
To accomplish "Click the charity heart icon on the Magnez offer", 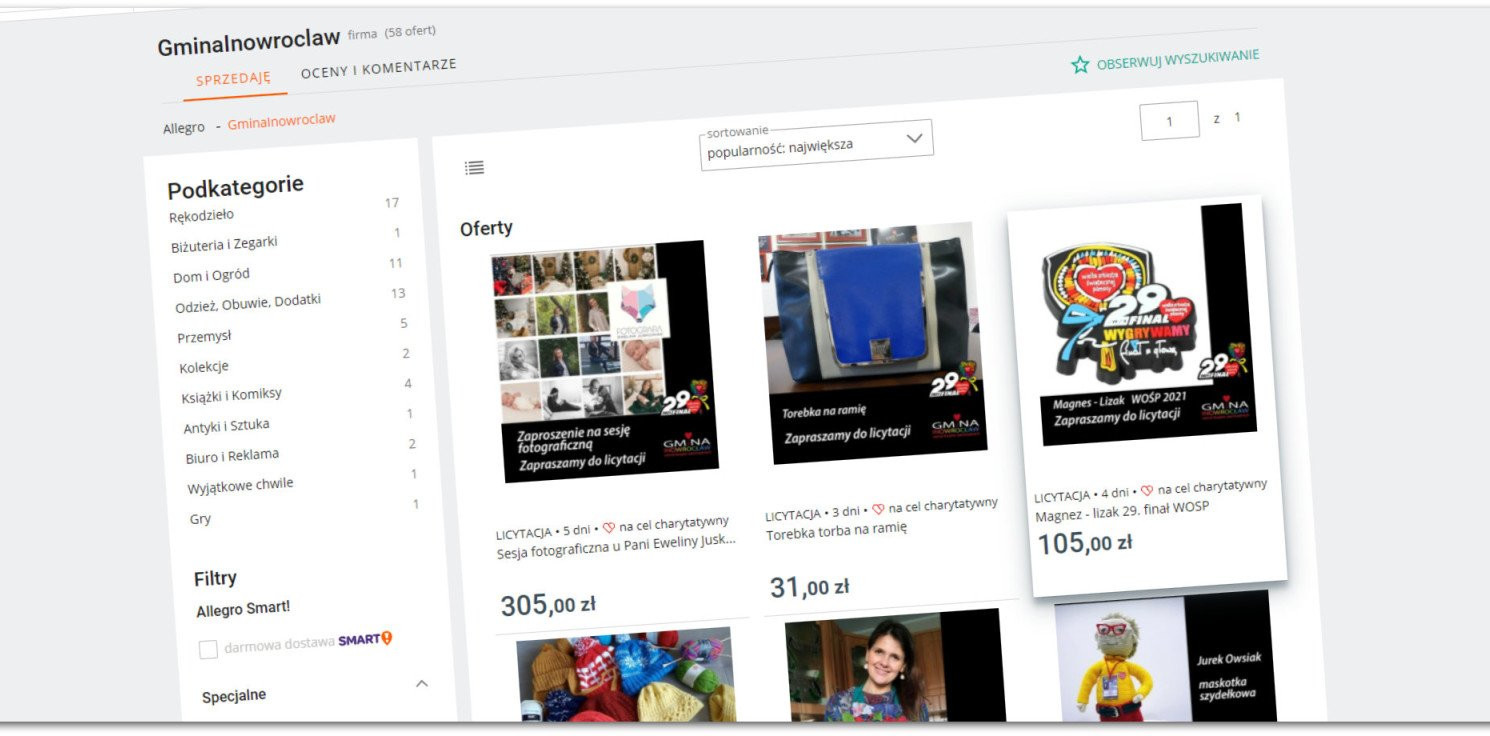I will click(1147, 491).
